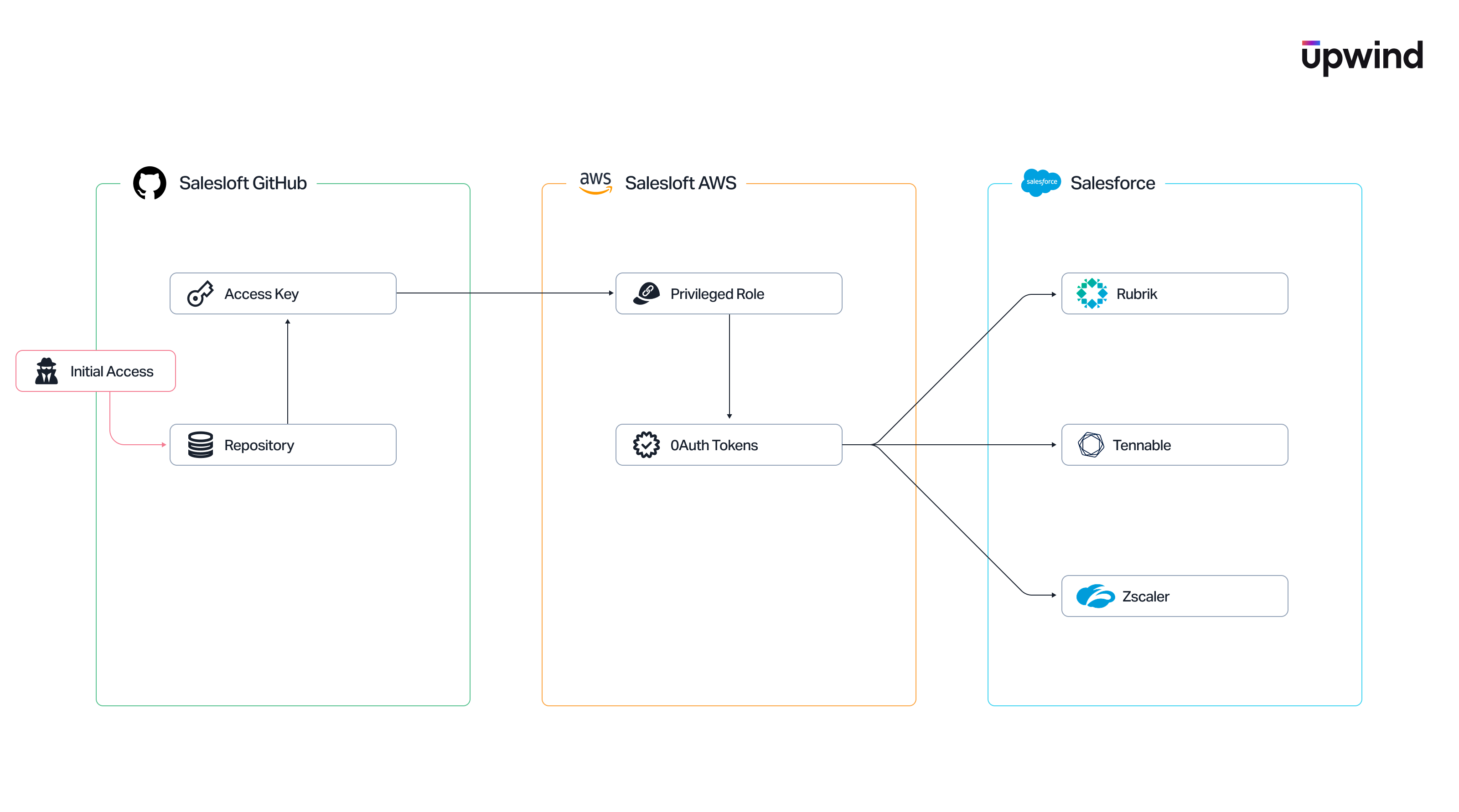
Task: Click the Salesloft AWS heading
Action: click(680, 182)
